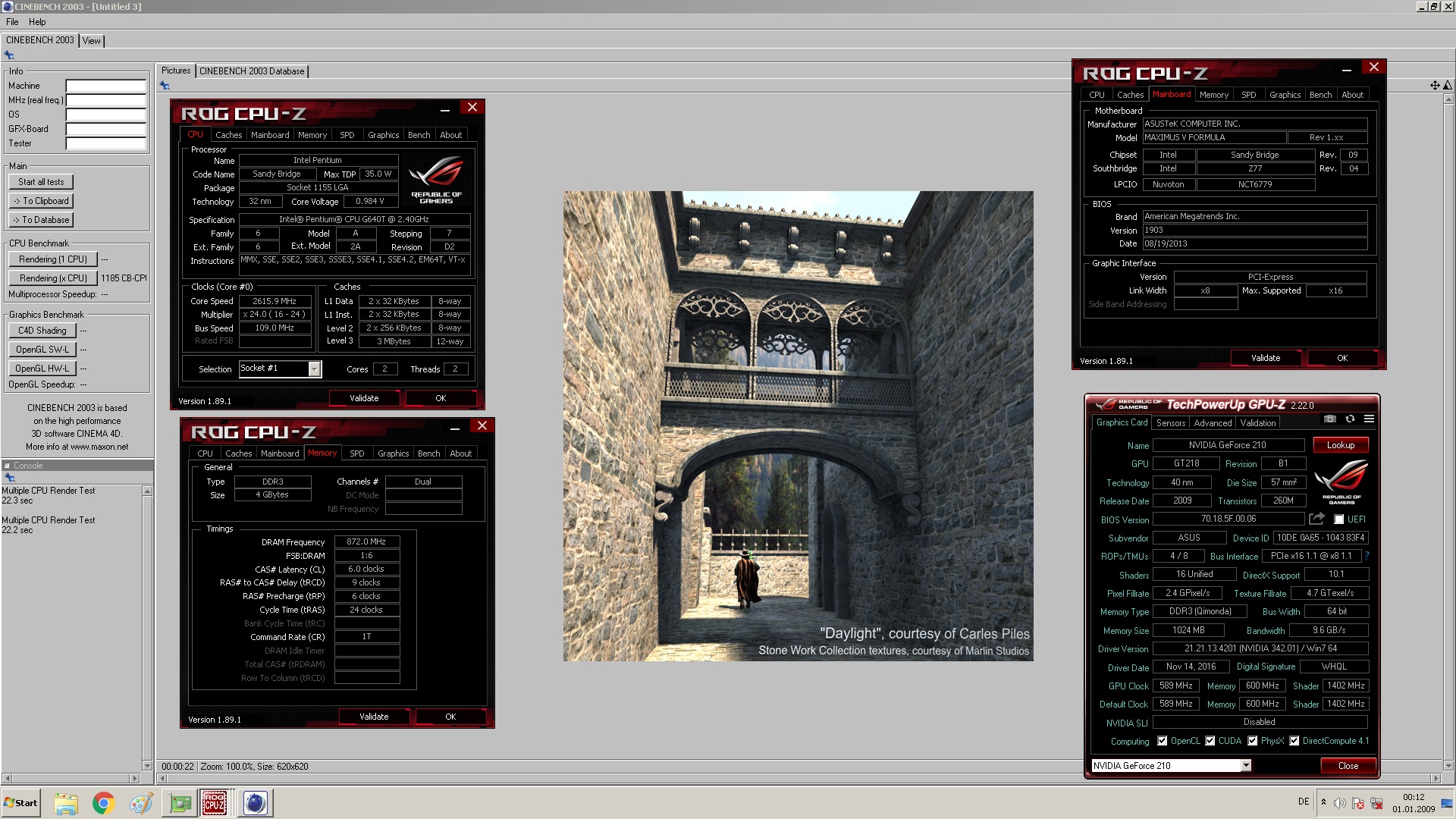
Task: Click the rendered Daylight castle image
Action: point(798,426)
